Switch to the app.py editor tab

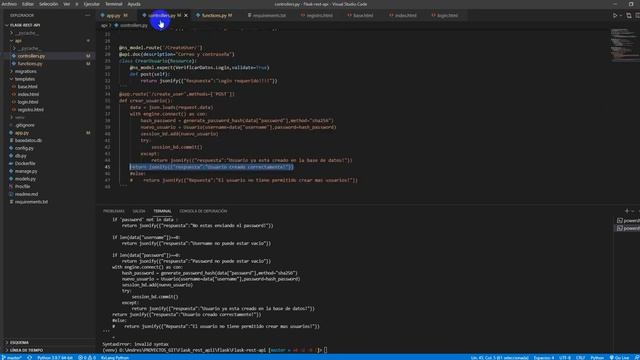[114, 16]
